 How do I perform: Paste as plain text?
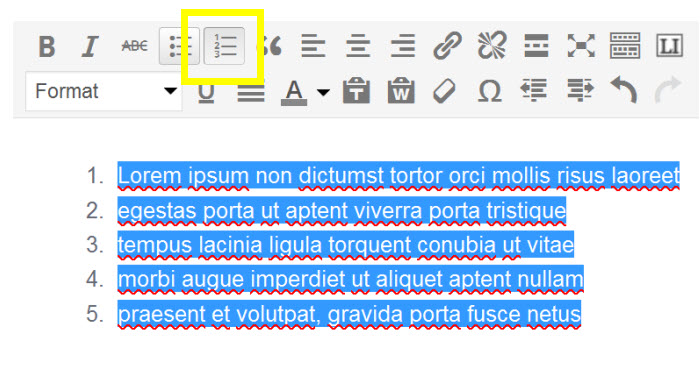[356, 91]
